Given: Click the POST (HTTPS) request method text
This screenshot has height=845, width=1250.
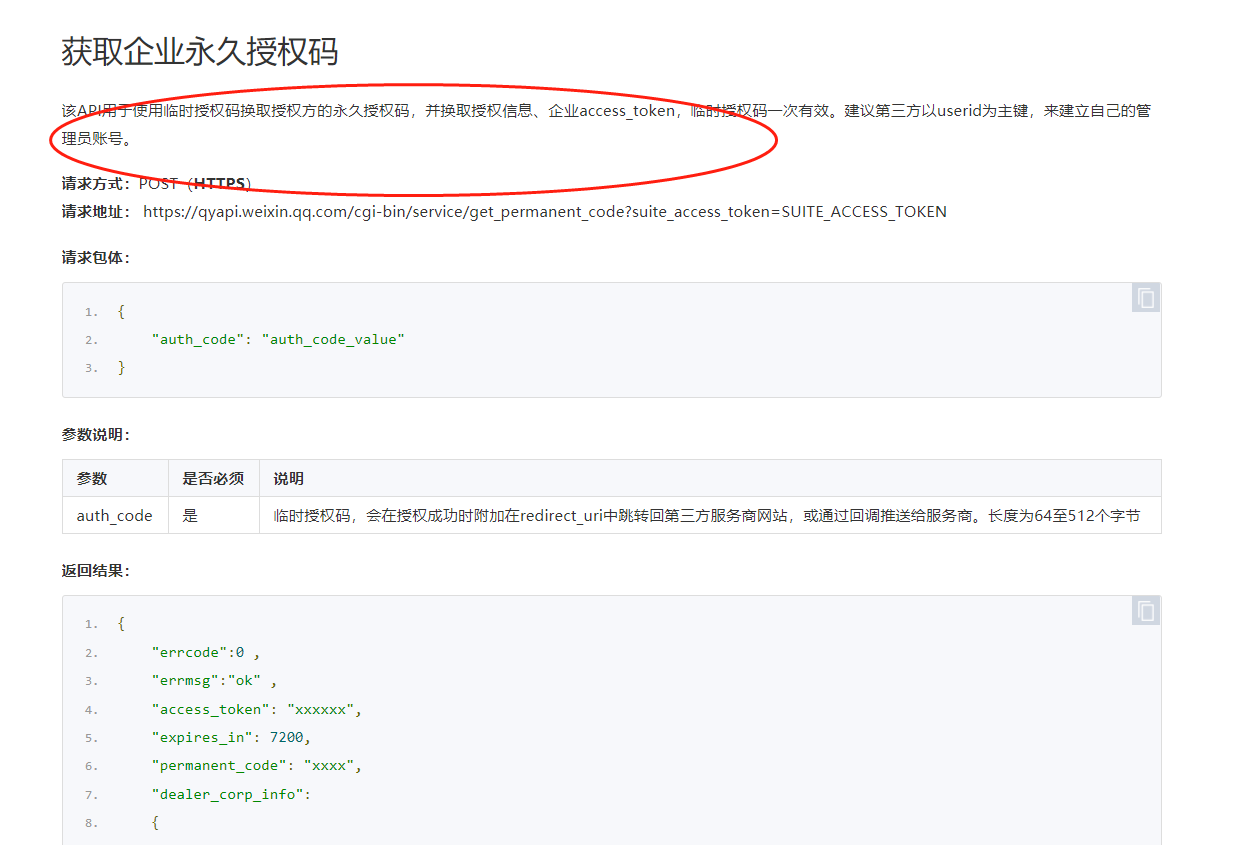Looking at the screenshot, I should pos(195,183).
